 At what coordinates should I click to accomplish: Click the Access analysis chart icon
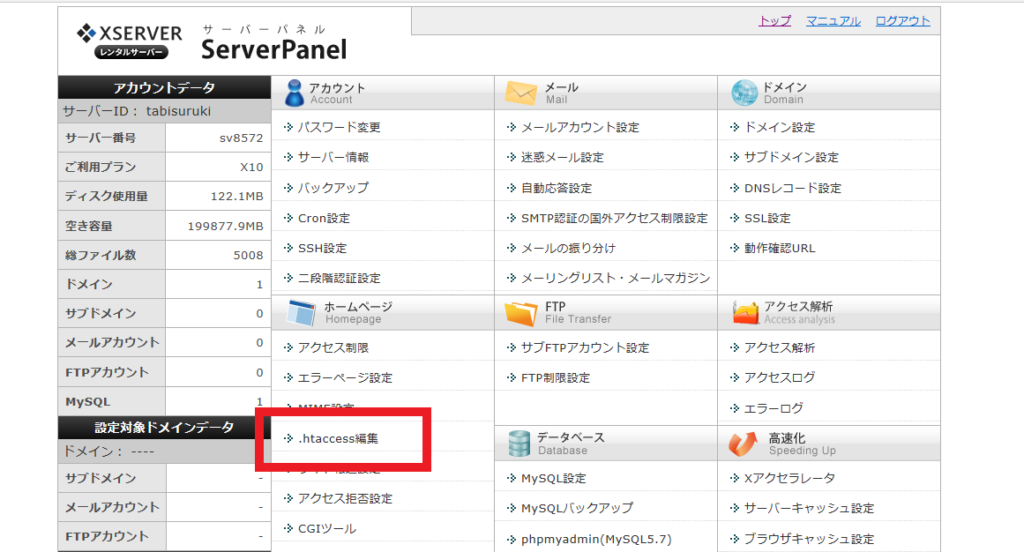click(745, 313)
